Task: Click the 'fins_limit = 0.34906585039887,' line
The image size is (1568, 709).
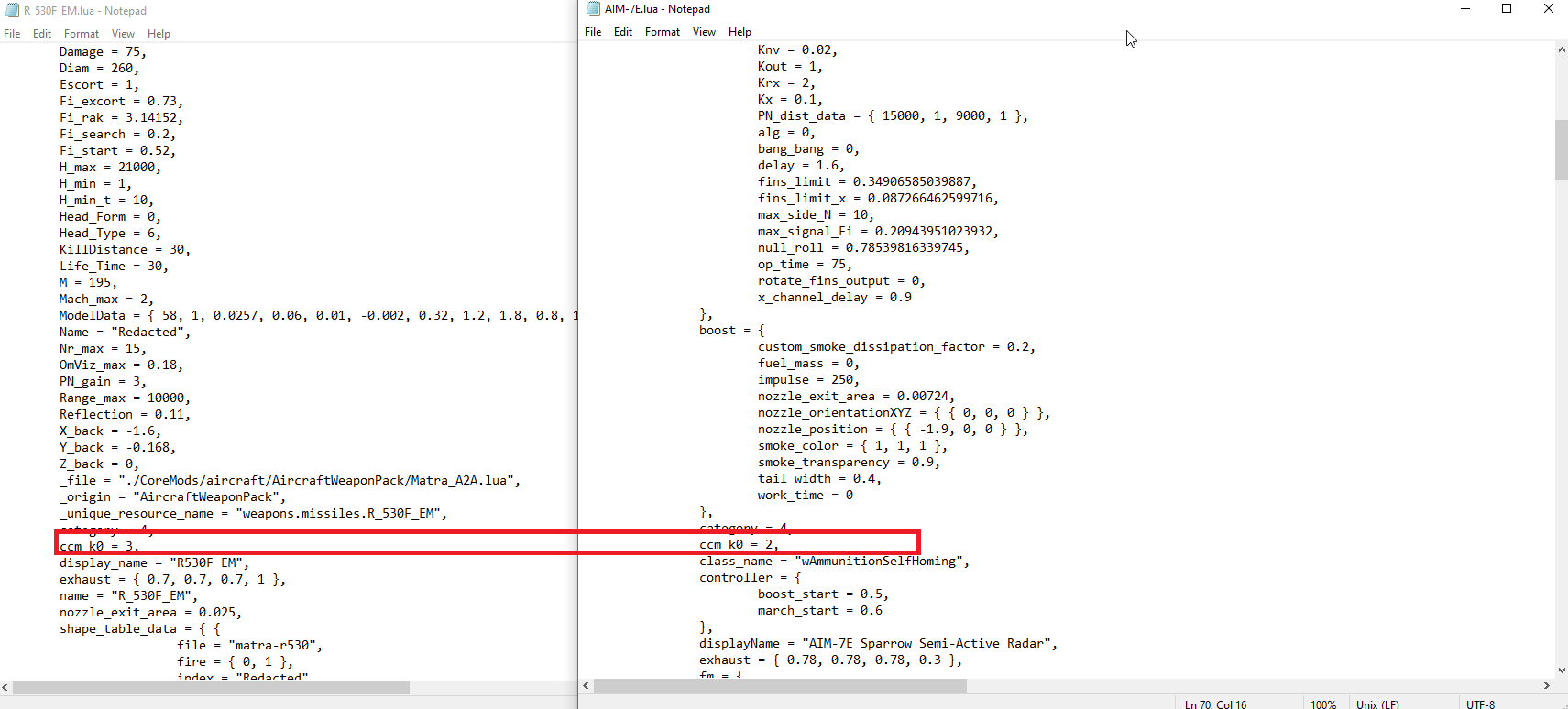Action: 868,182
